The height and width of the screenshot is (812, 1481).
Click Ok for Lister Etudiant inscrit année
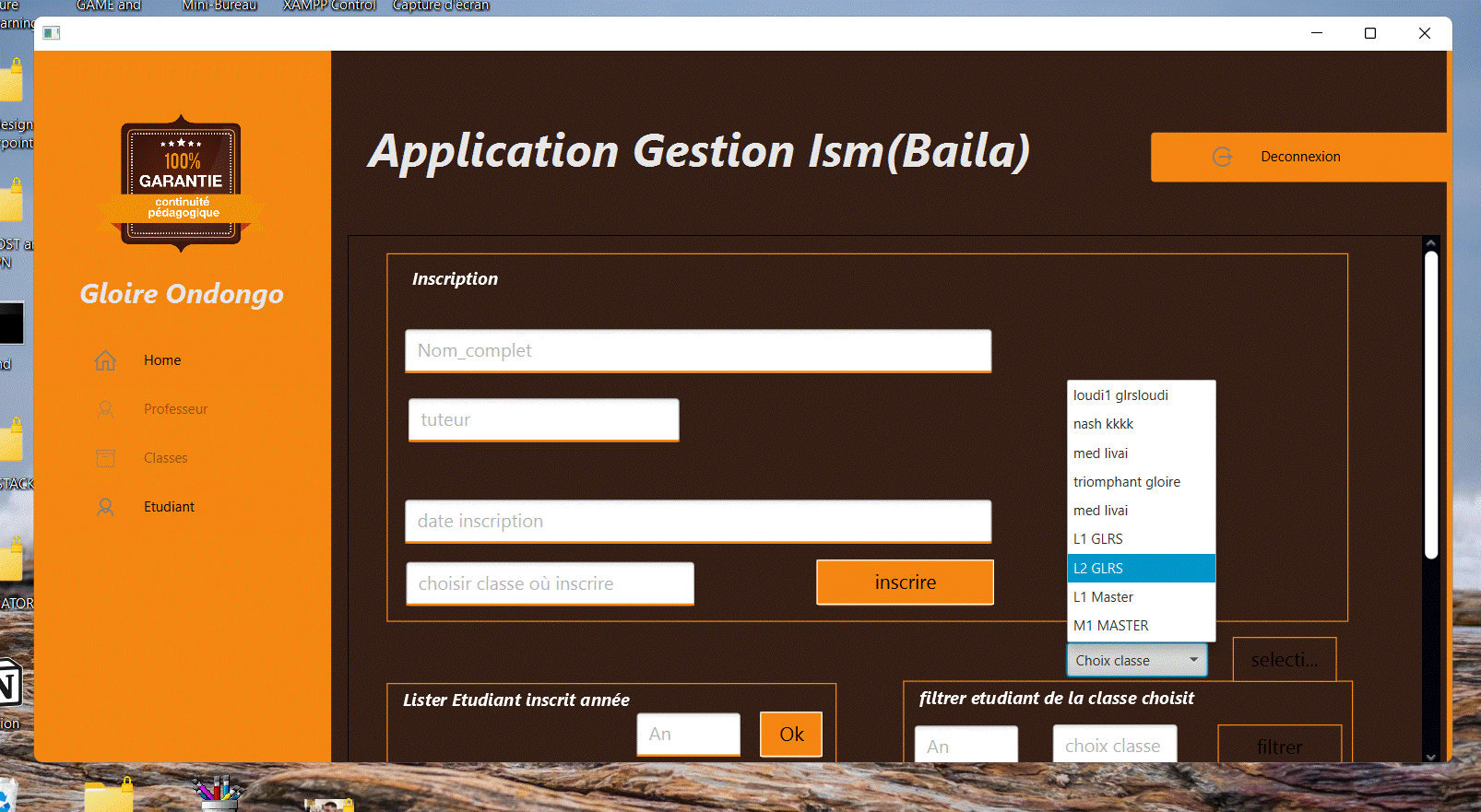[791, 735]
